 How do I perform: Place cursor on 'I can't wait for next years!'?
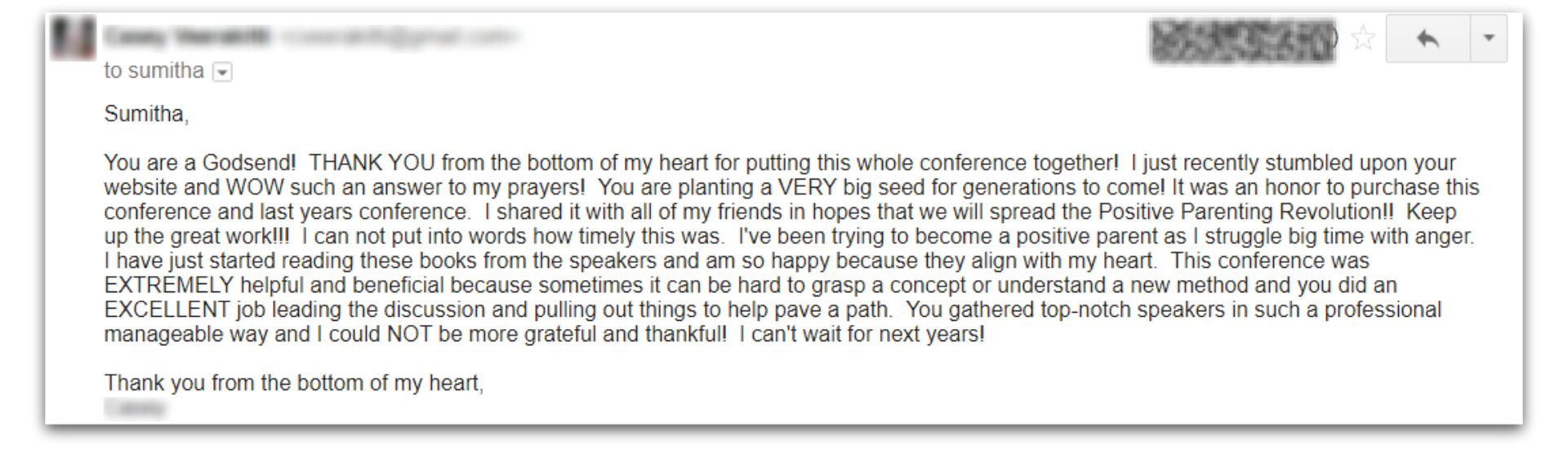862,334
